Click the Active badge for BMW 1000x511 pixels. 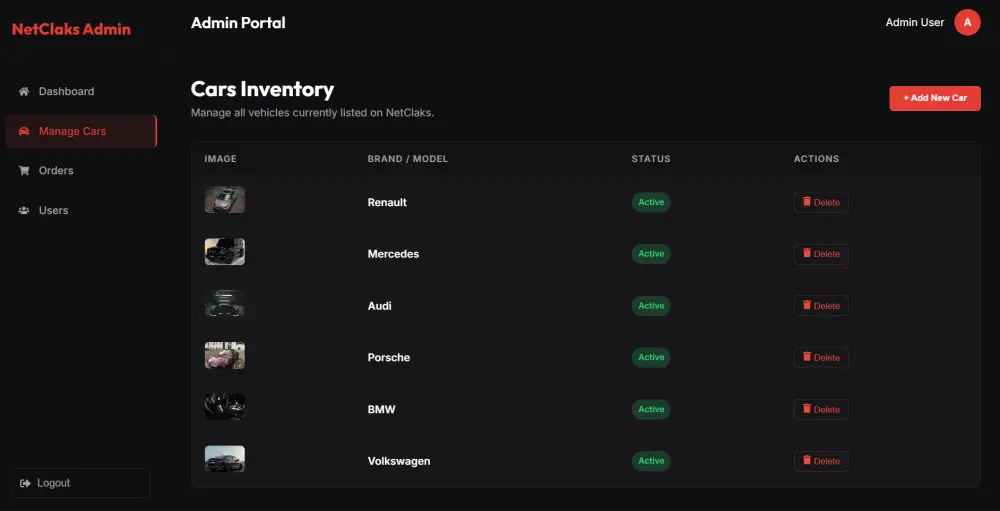coord(651,409)
